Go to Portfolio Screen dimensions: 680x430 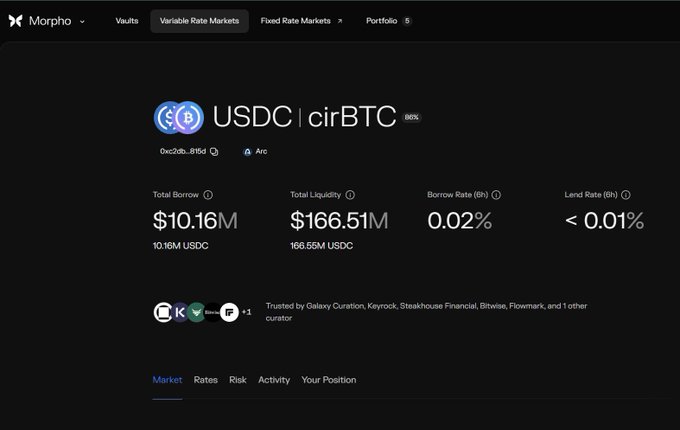point(381,21)
